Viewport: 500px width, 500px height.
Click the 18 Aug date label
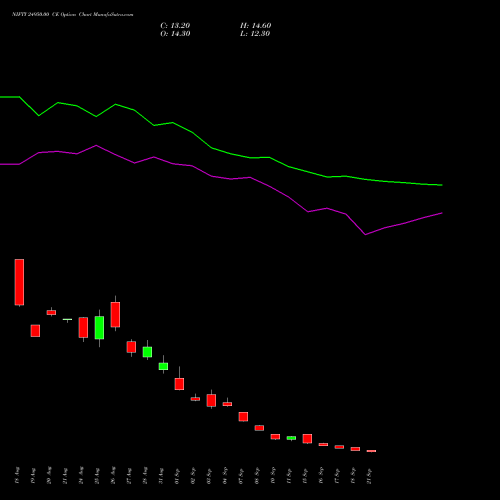[17, 475]
